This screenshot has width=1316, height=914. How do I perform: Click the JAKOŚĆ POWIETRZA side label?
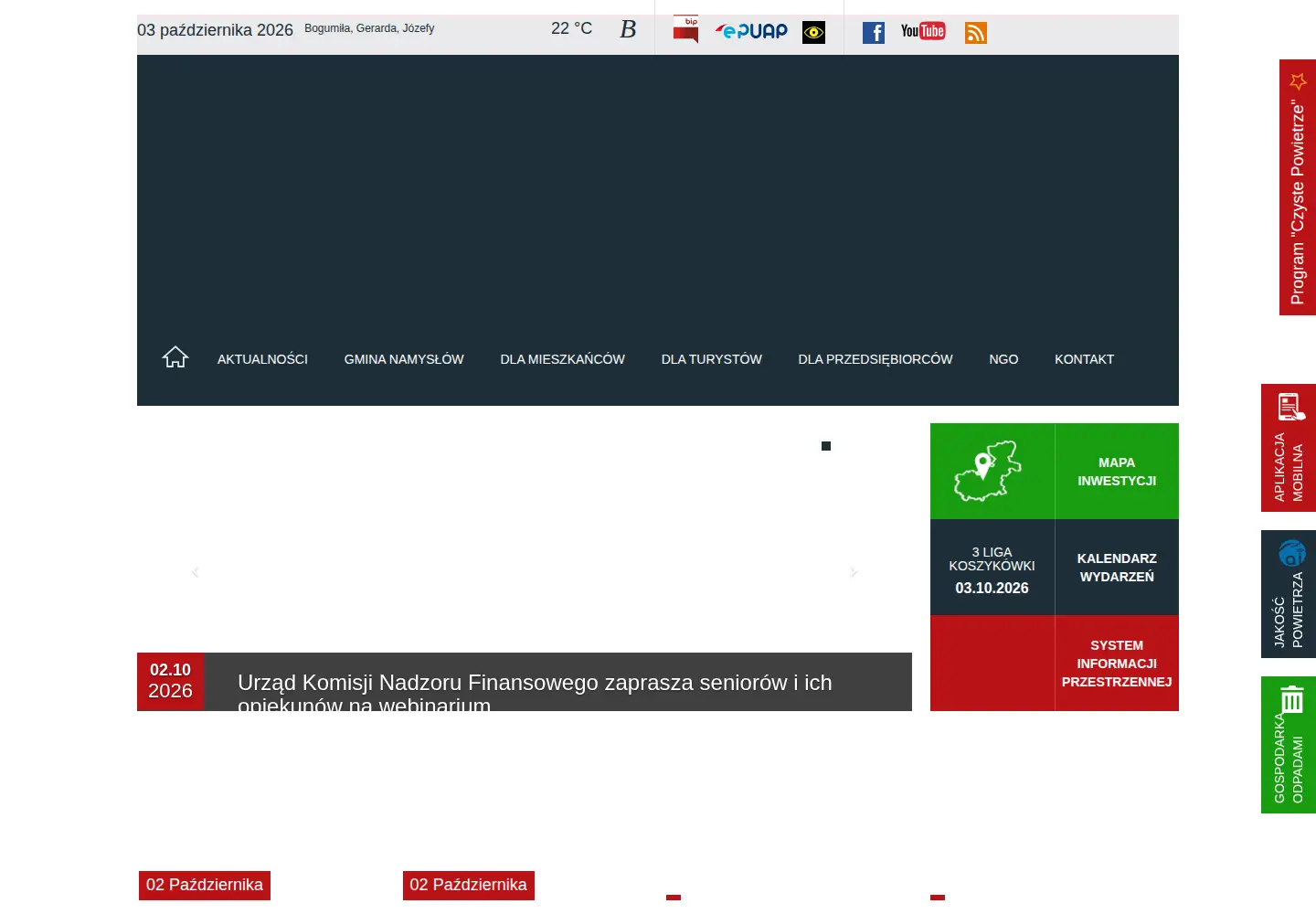(x=1289, y=610)
